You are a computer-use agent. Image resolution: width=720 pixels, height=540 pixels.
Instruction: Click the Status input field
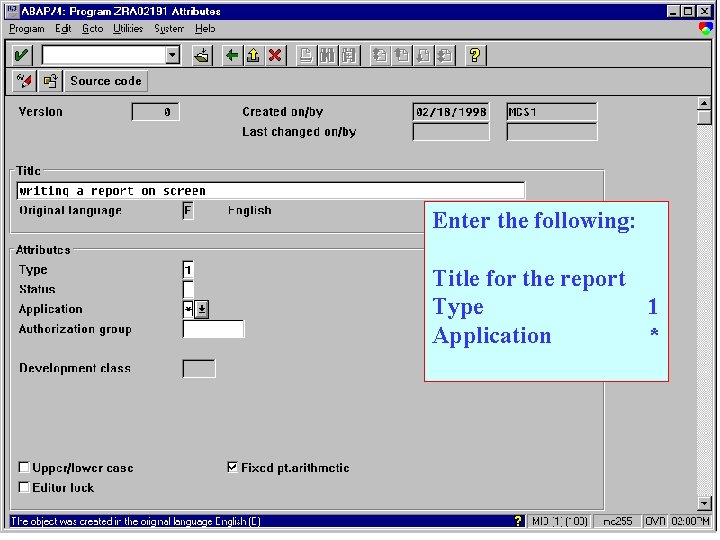[x=188, y=289]
